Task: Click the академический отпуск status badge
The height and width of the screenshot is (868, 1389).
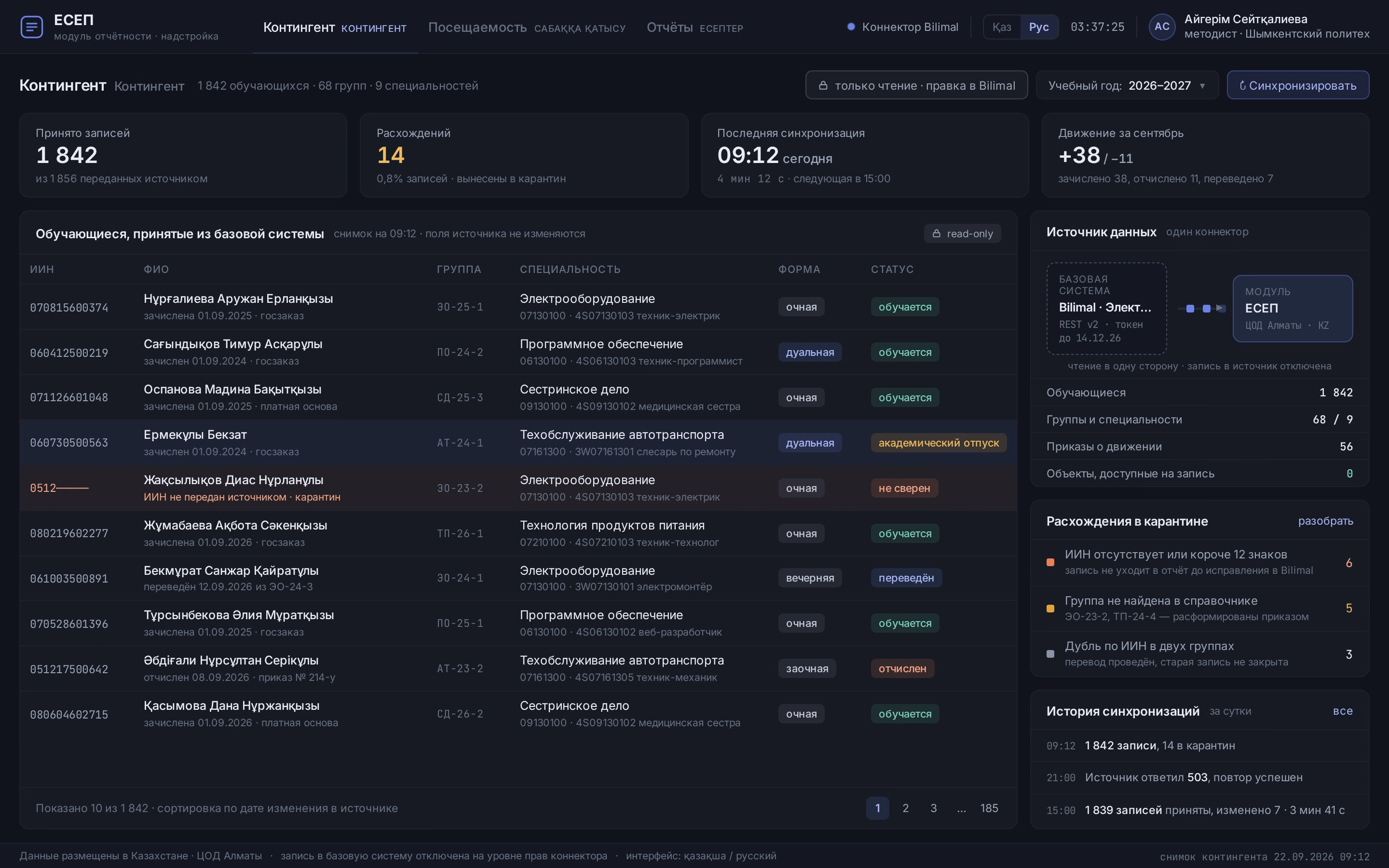Action: 939,443
